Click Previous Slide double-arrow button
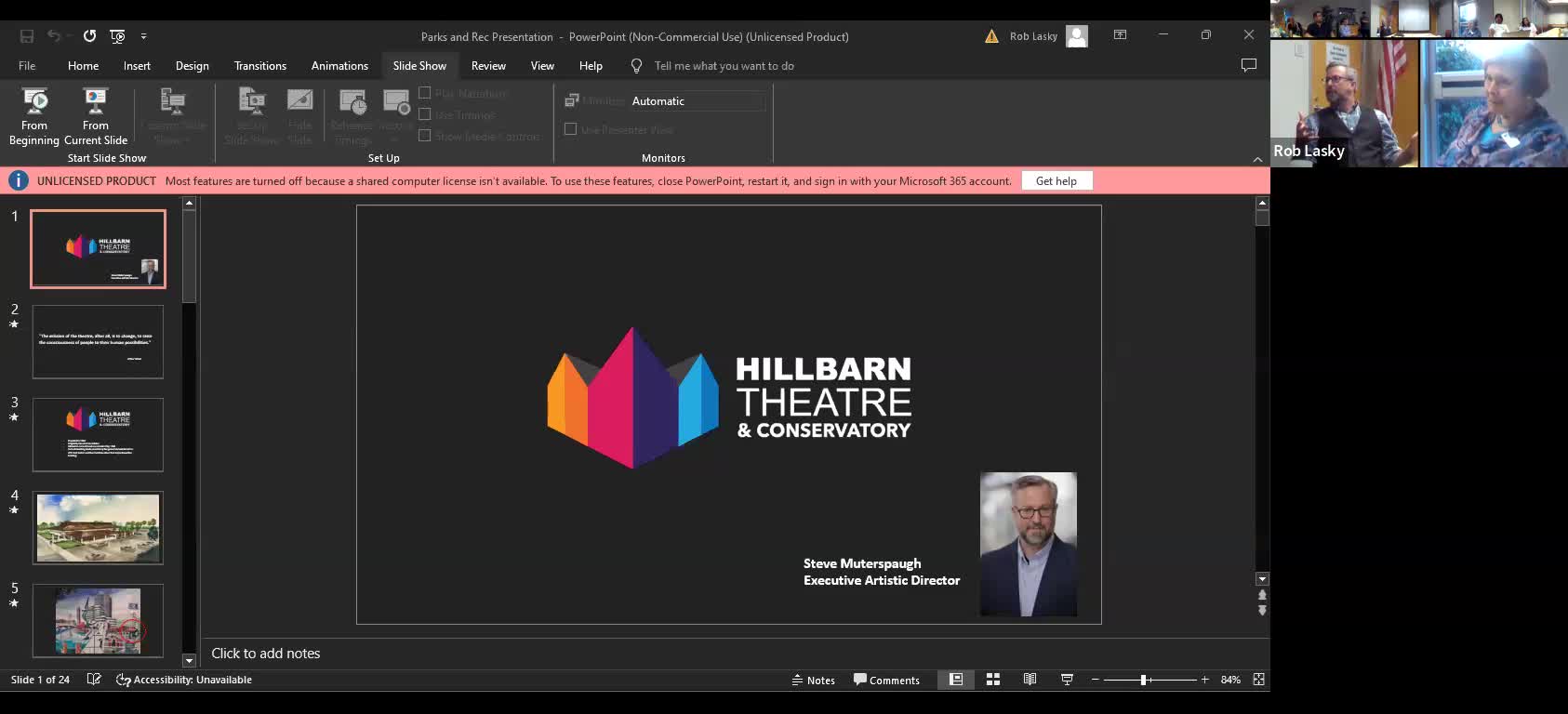Viewport: 1568px width, 714px height. (1262, 595)
